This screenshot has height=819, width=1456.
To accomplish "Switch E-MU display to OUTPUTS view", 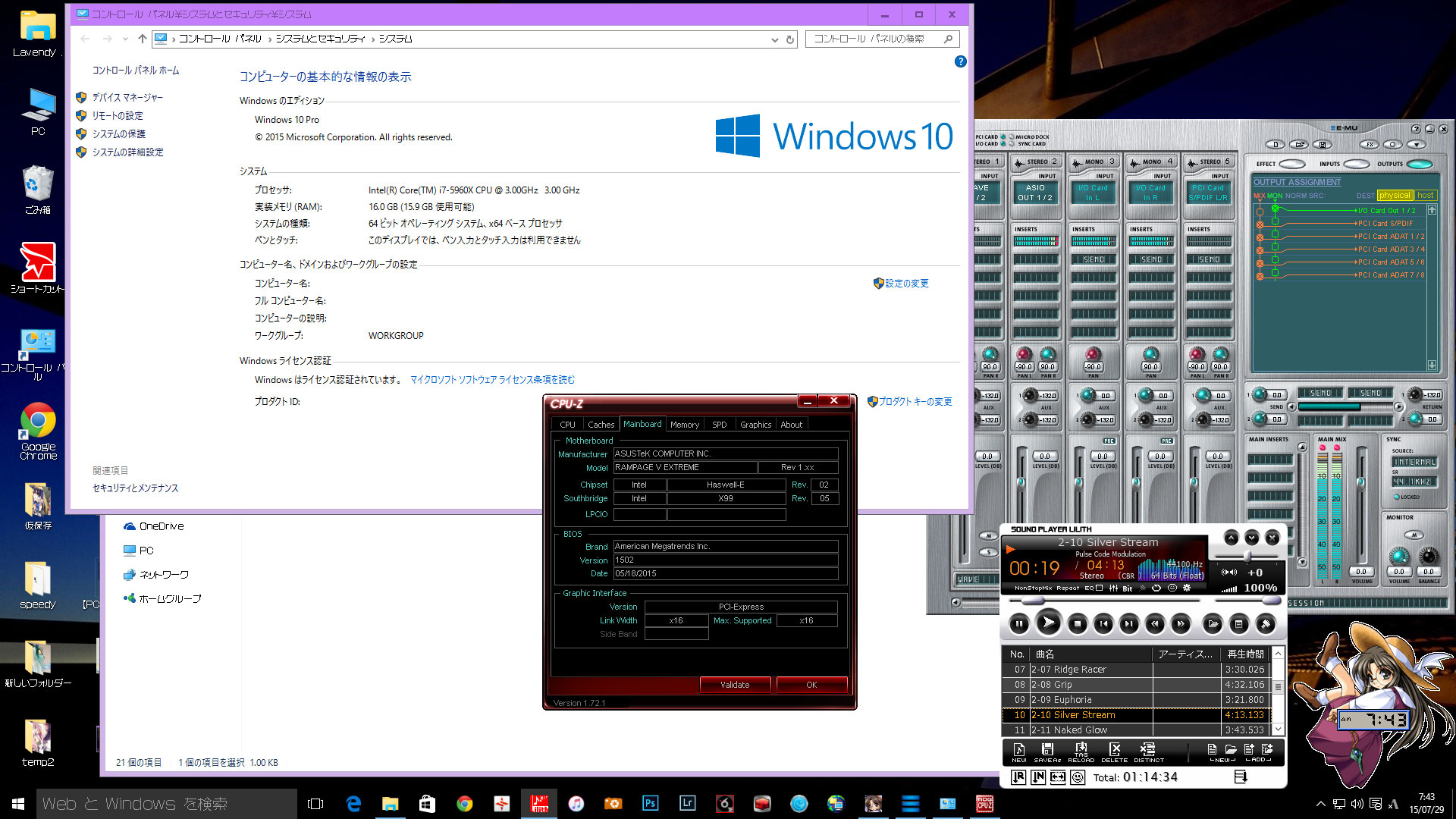I will click(x=1420, y=164).
